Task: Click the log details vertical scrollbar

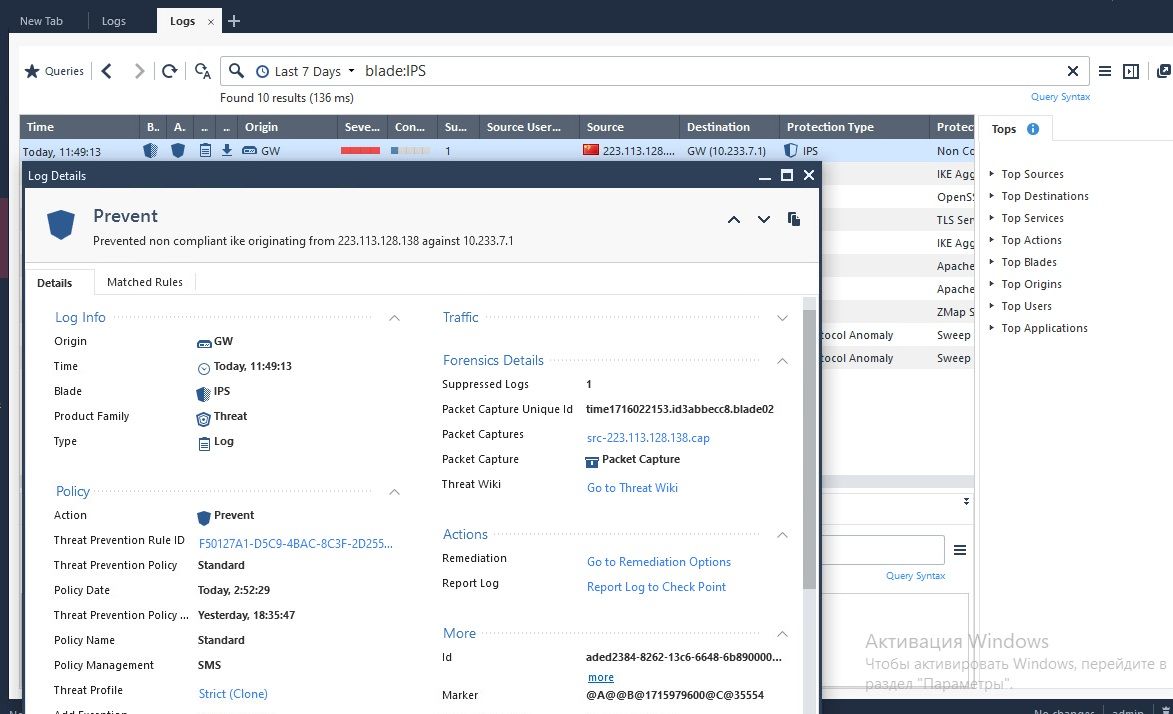Action: tap(809, 450)
